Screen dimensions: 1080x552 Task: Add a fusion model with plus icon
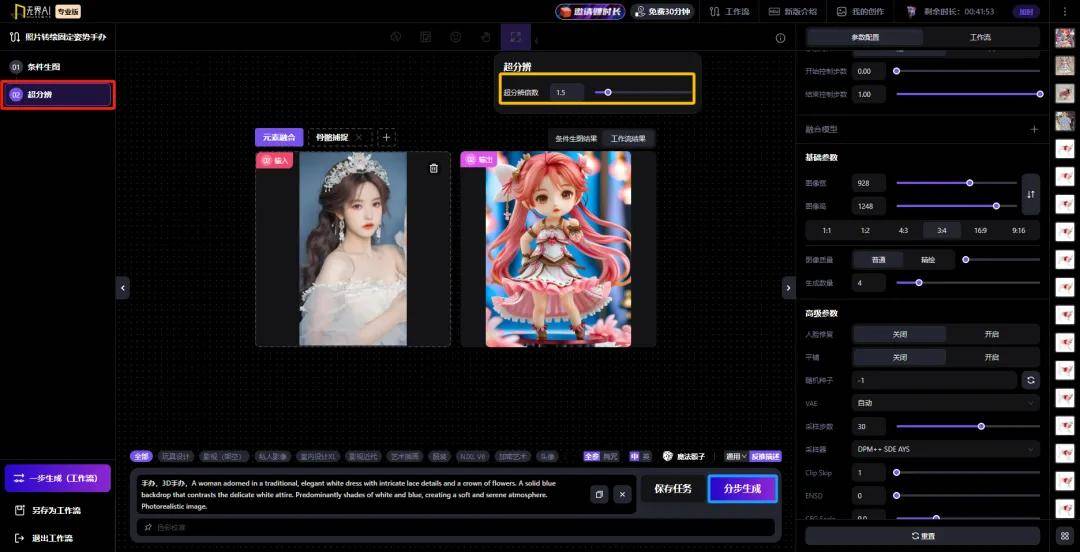[1034, 129]
